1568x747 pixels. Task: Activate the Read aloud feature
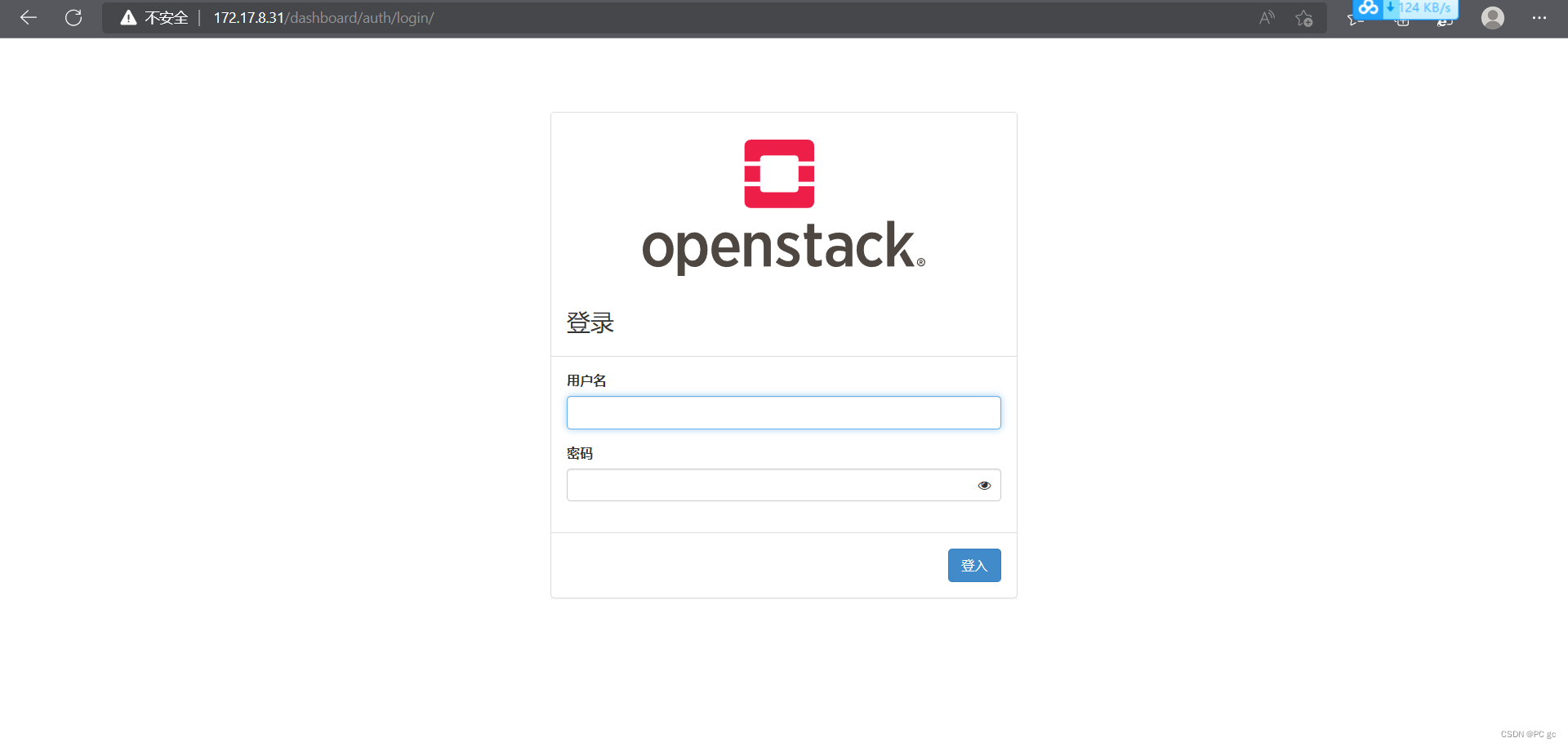point(1267,17)
